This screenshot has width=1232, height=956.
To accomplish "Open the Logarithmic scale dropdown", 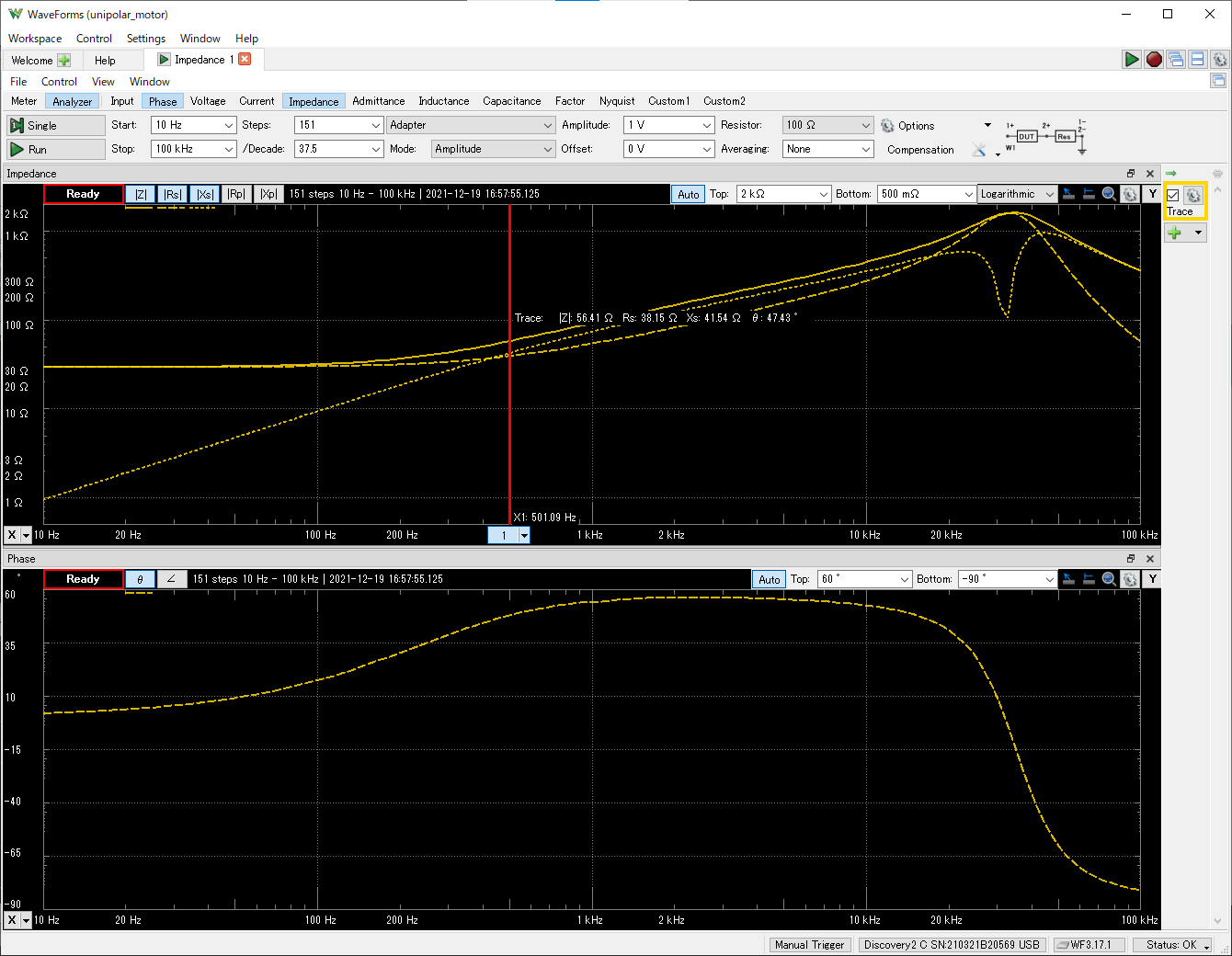I will pos(1016,194).
